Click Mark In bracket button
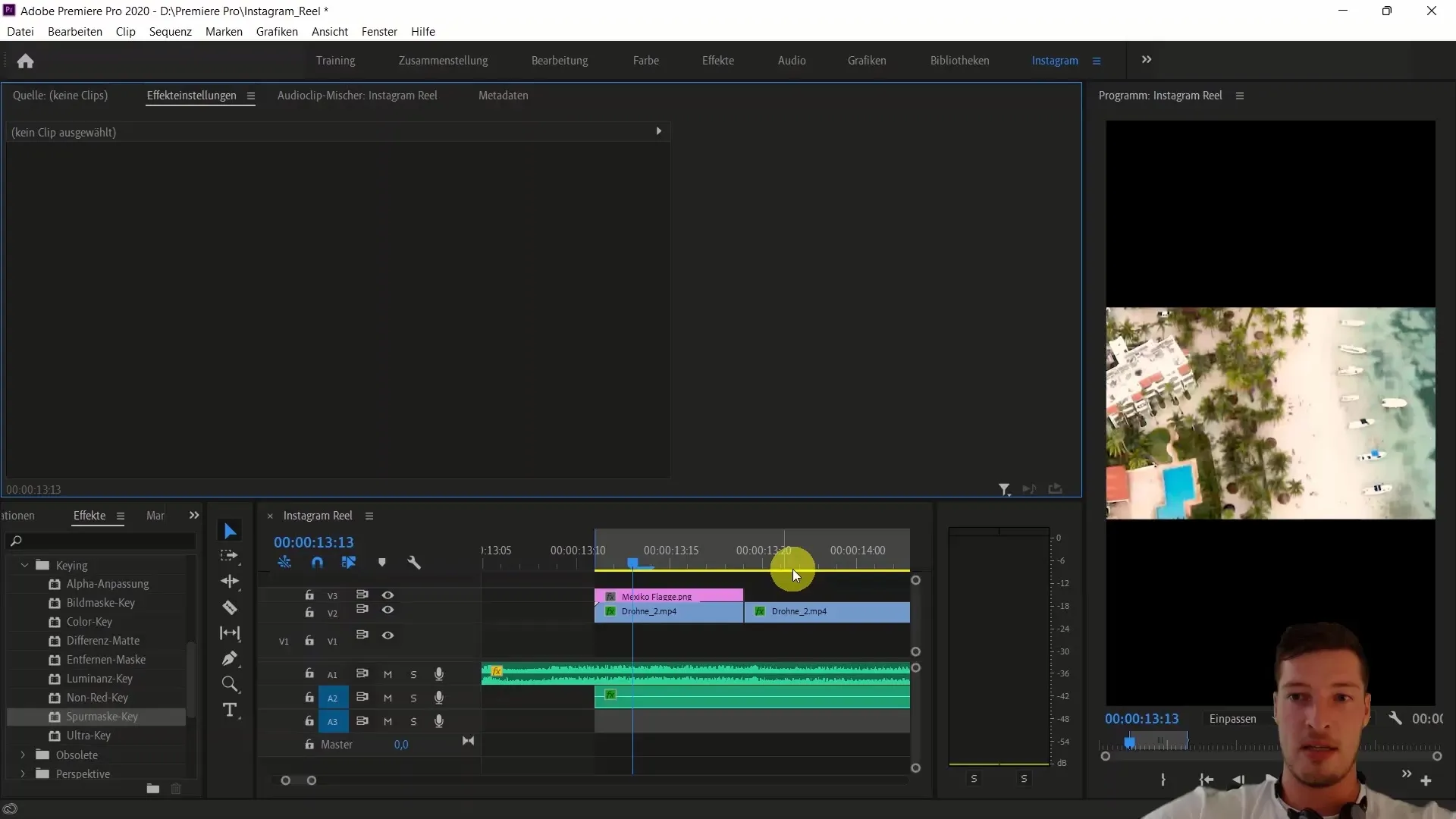The image size is (1456, 819). 1163,780
